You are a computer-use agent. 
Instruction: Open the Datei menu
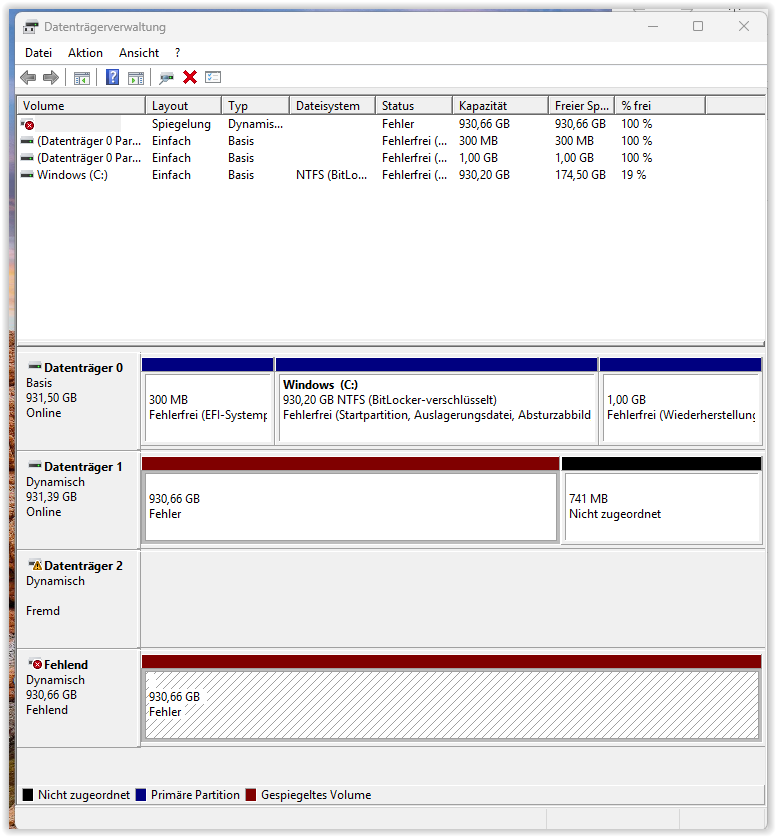pos(38,53)
